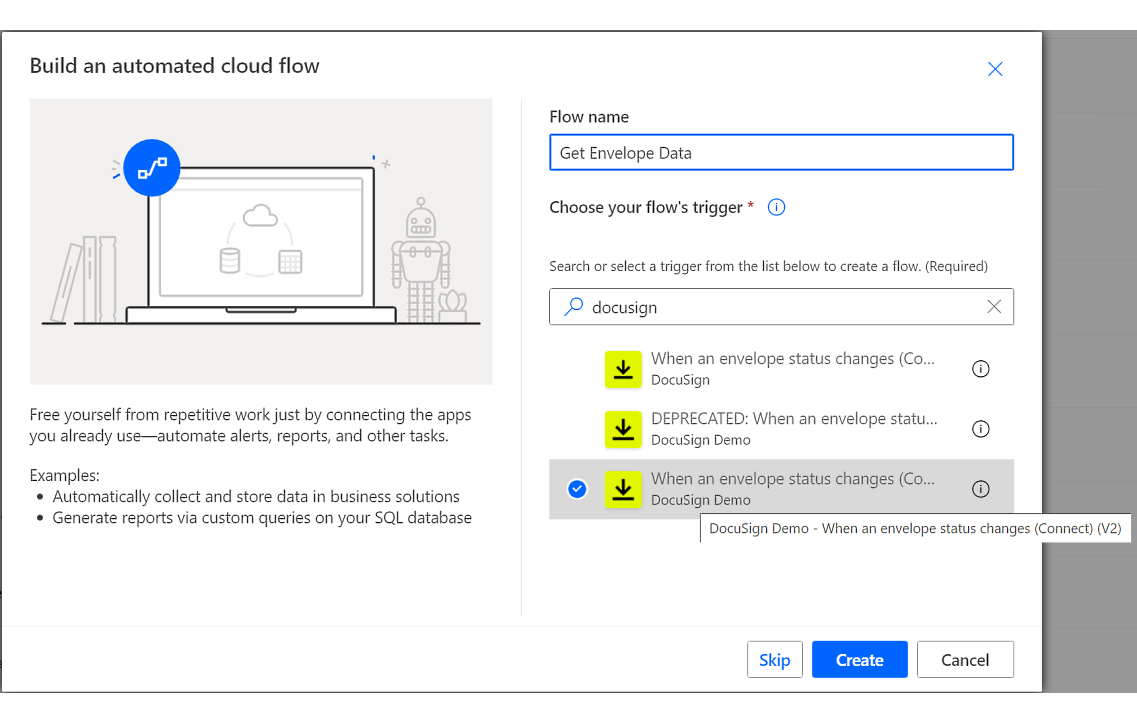Click the info icon beside Choose your flow's trigger

tap(776, 207)
